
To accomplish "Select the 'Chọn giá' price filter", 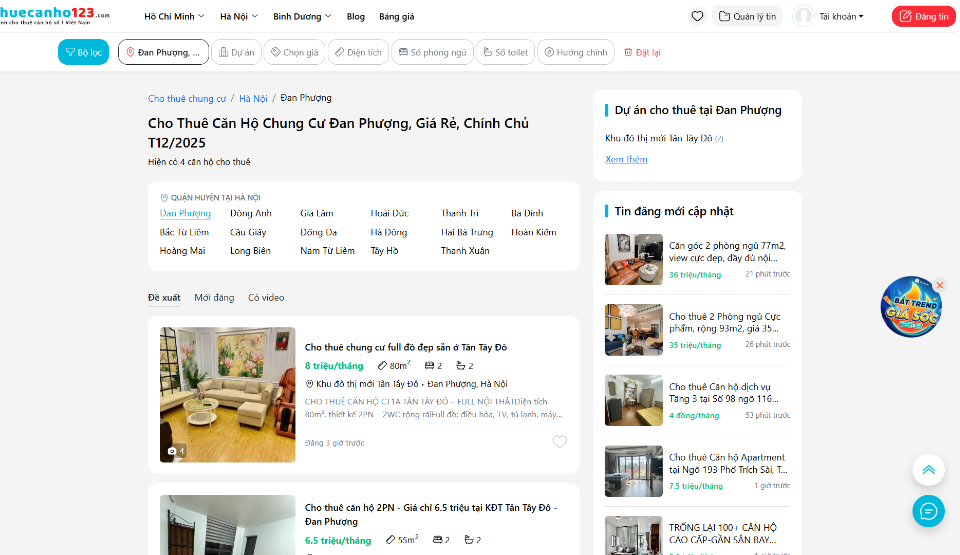I will click(x=294, y=52).
